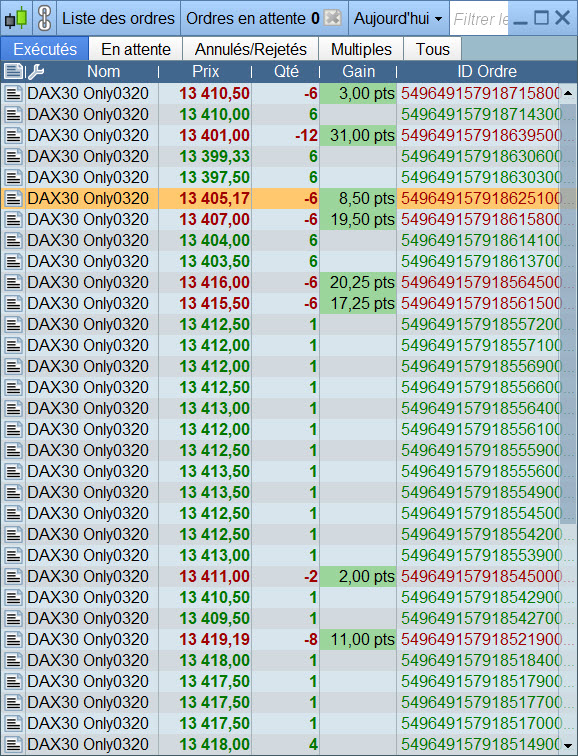This screenshot has height=756, width=578.
Task: Select the gain cell 31,00 pts
Action: [x=358, y=135]
